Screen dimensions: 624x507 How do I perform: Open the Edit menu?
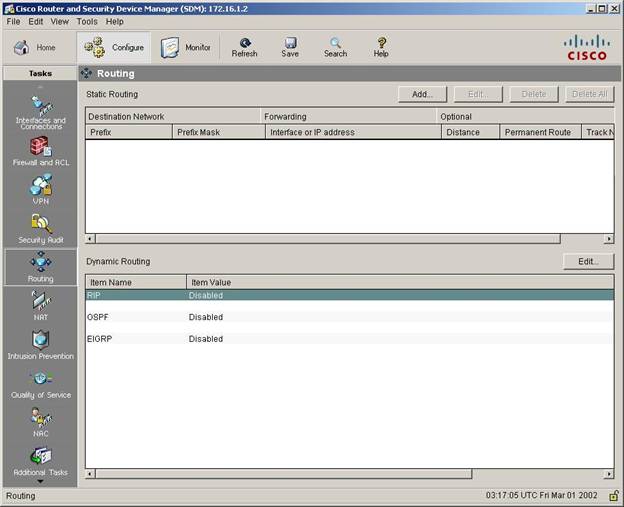pyautogui.click(x=35, y=21)
